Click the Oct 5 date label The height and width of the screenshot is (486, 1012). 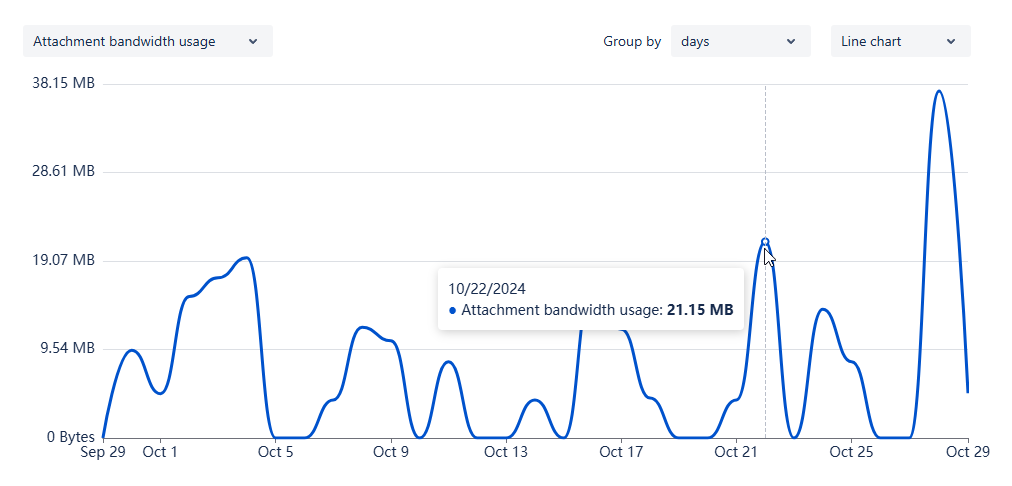pos(275,452)
